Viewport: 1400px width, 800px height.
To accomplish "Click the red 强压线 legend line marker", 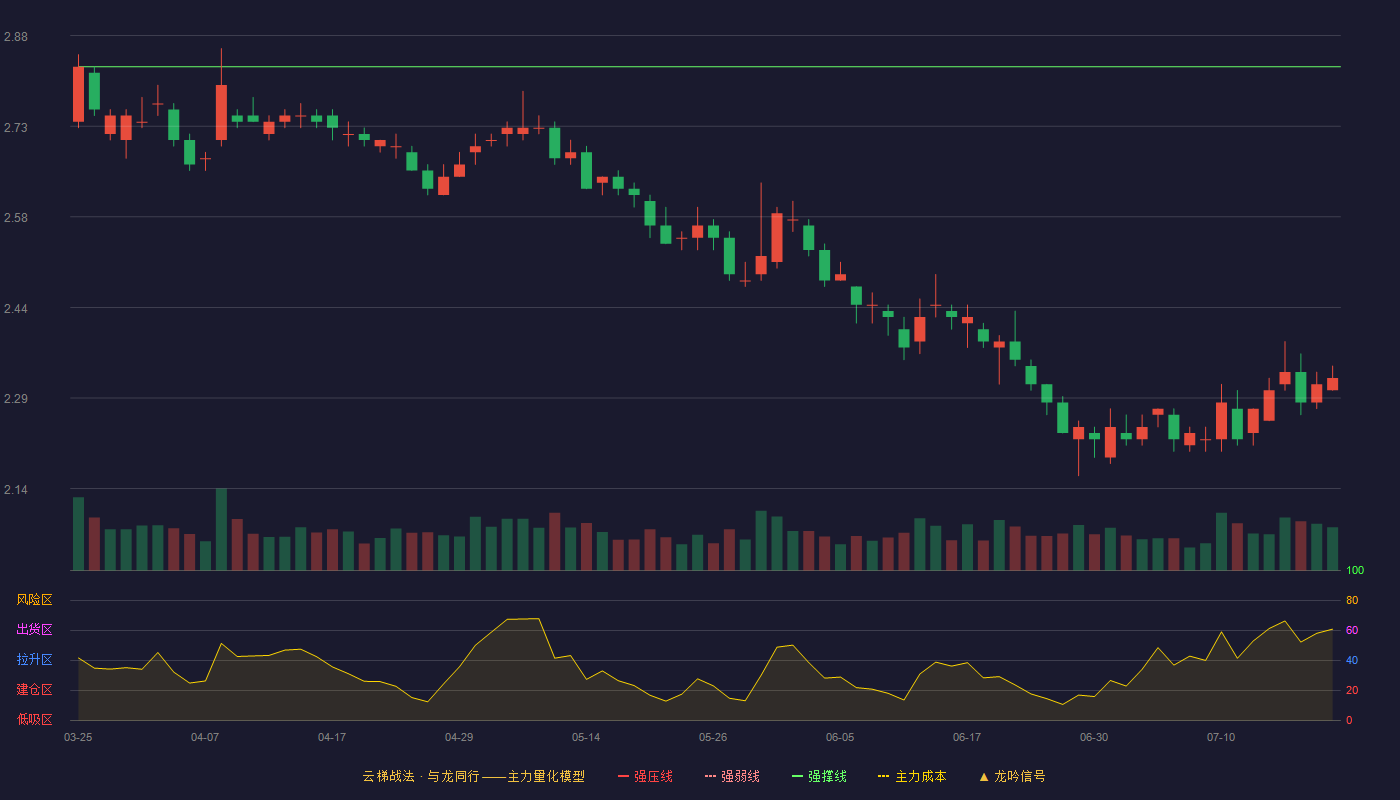I will (623, 776).
